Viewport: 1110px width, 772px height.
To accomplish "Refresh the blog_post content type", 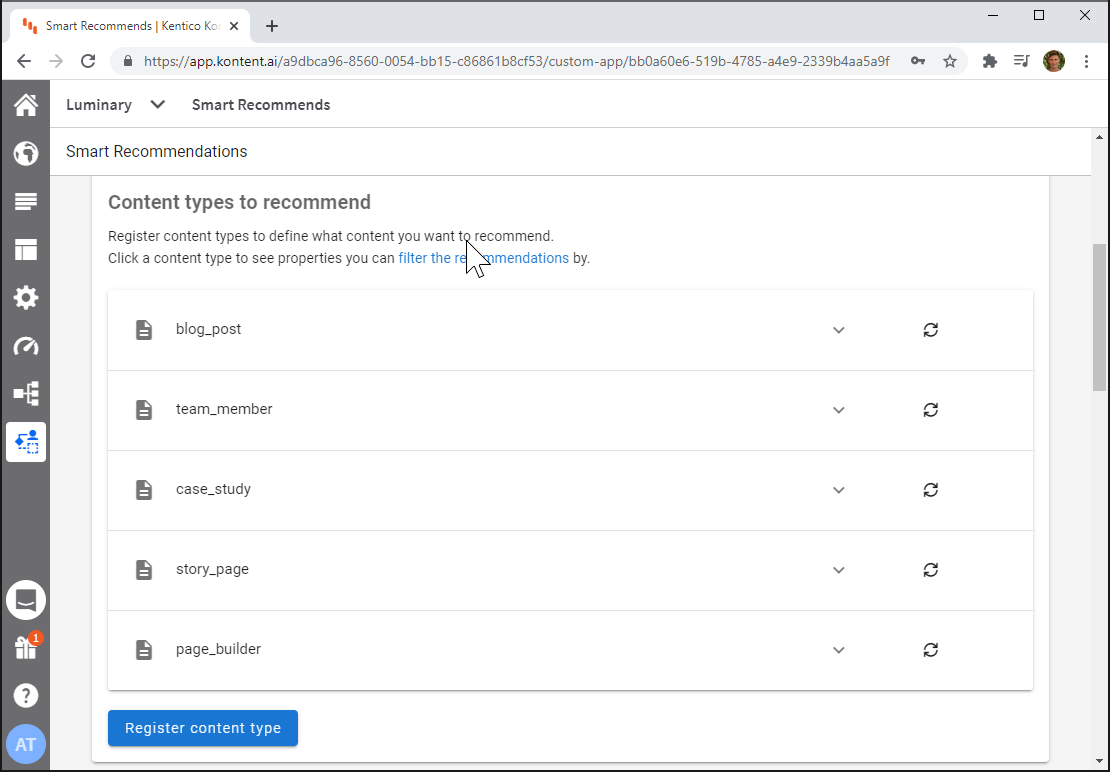I will pyautogui.click(x=930, y=329).
